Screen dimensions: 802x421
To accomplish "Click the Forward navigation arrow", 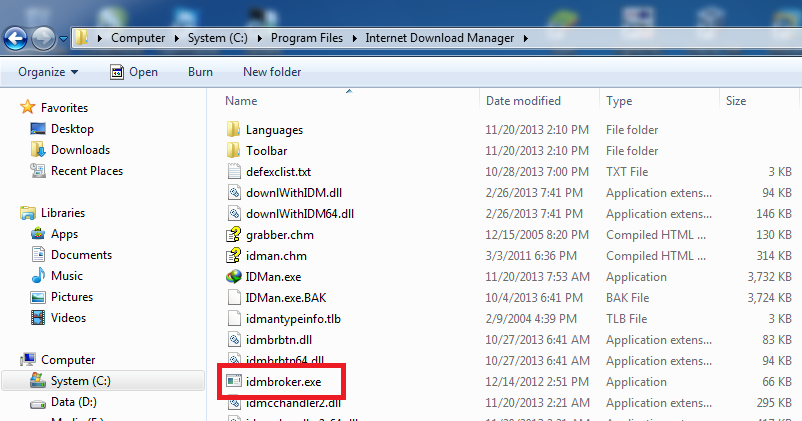I will (x=43, y=38).
